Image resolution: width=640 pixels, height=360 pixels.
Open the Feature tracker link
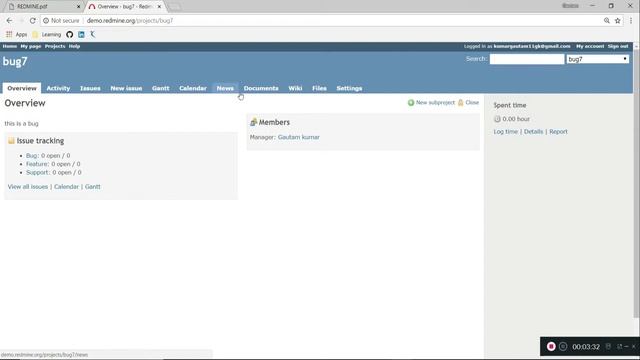coord(37,164)
